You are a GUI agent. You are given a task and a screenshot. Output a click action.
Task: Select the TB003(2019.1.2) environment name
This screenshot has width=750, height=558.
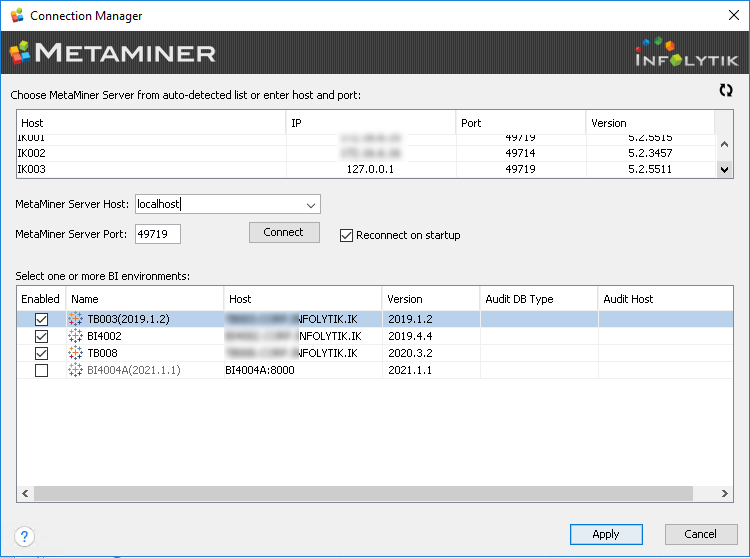129,319
